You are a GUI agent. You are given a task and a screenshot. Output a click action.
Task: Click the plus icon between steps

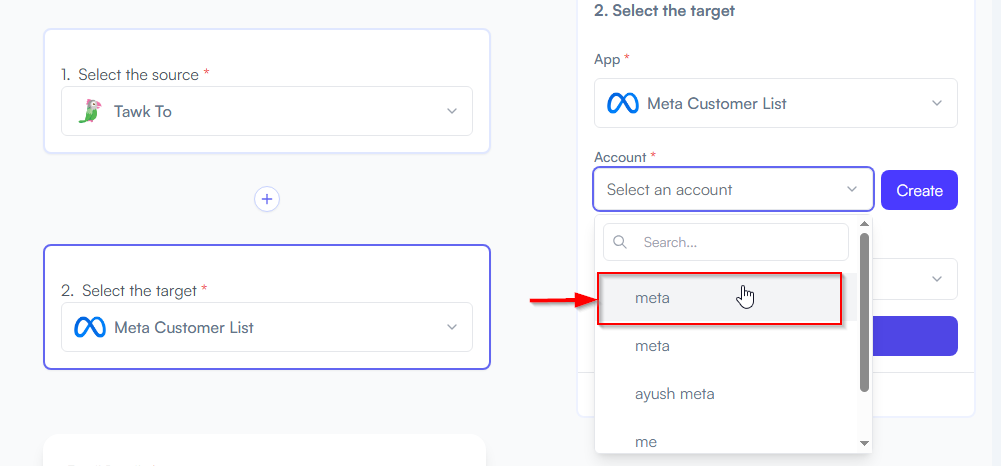tap(267, 199)
